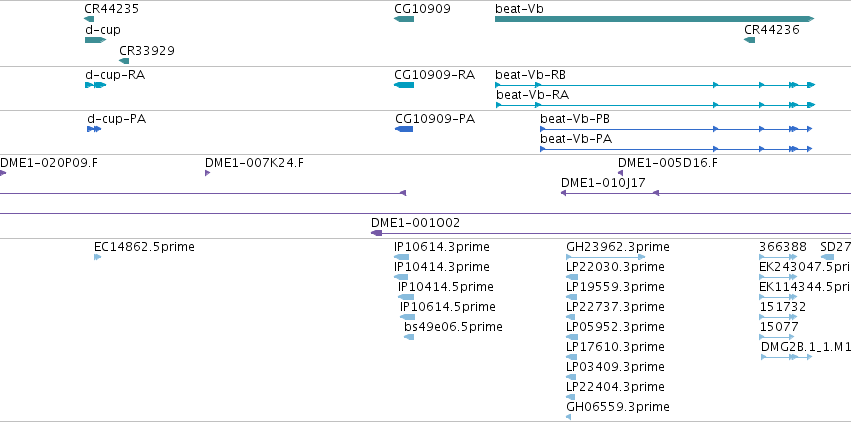851x422 pixels.
Task: Open the beat-Vb-RB transcript label
Action: point(530,74)
